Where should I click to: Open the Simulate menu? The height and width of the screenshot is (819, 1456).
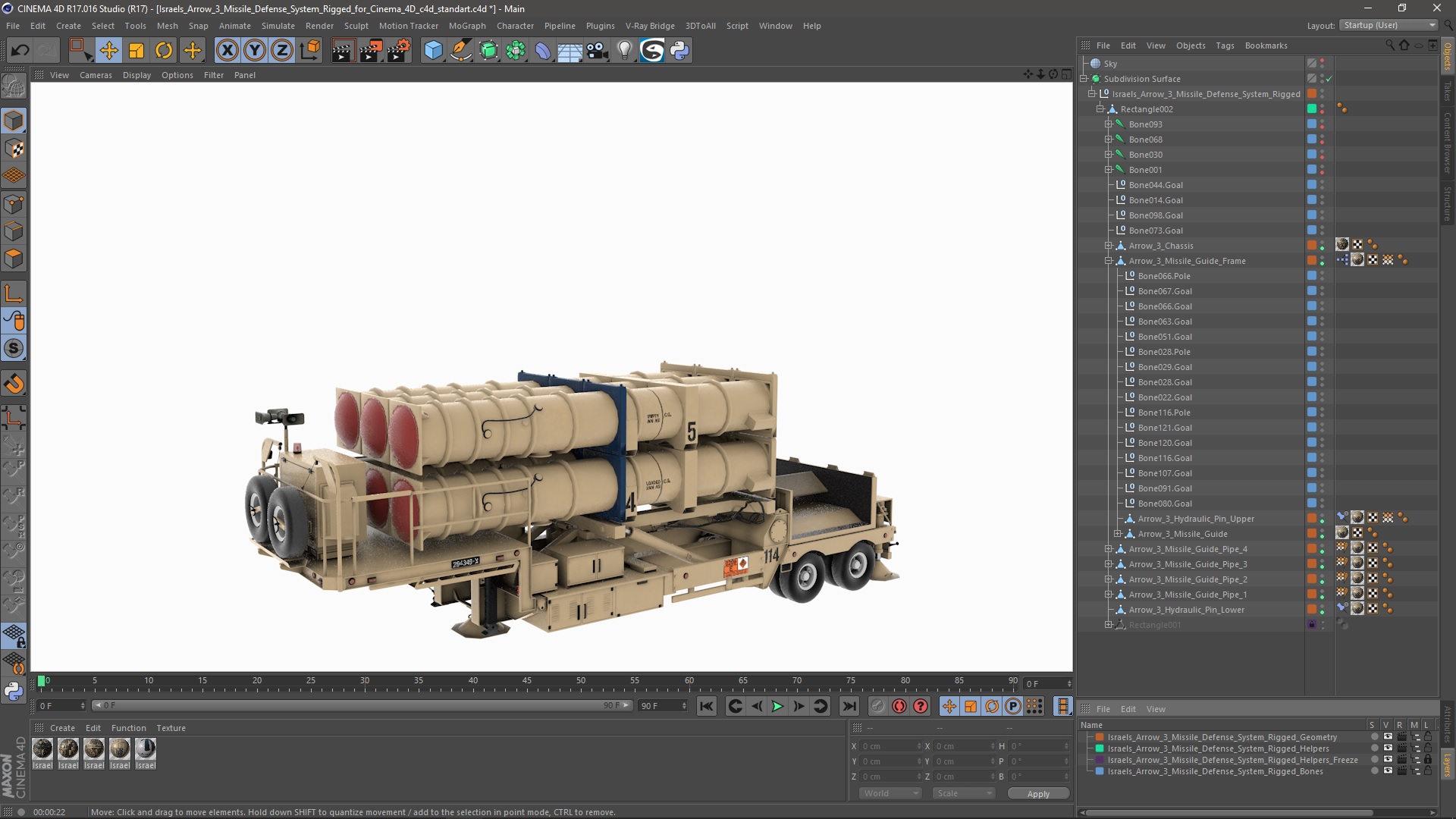pyautogui.click(x=278, y=26)
